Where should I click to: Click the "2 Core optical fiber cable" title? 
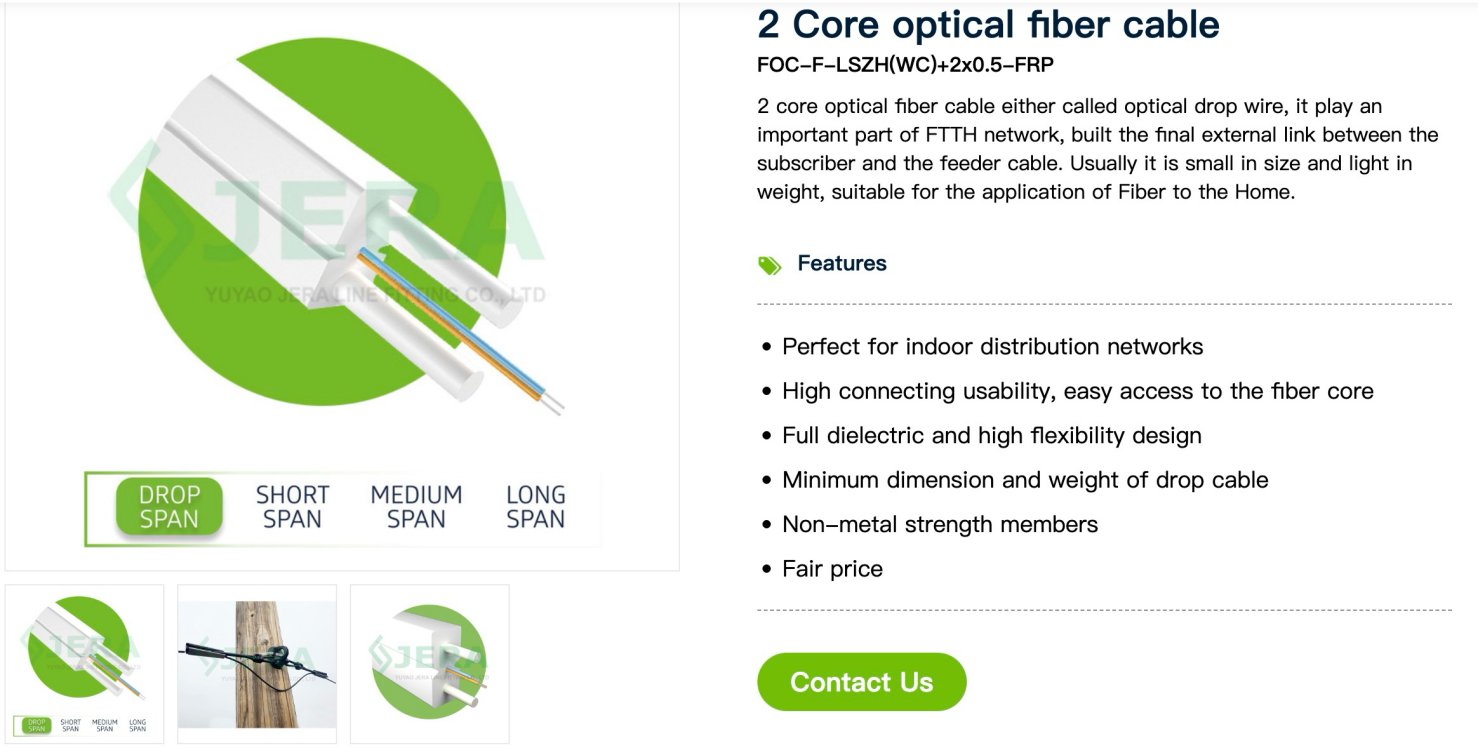(988, 24)
